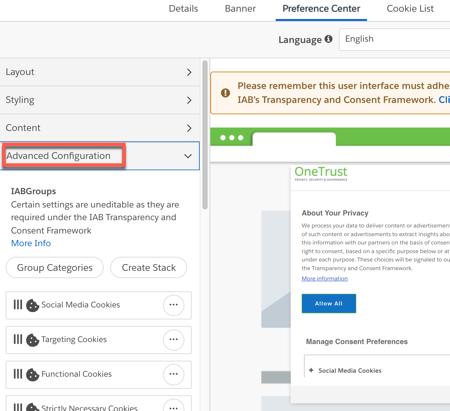Viewport: 450px width, 411px height.
Task: Switch to the Banner tab
Action: (240, 9)
